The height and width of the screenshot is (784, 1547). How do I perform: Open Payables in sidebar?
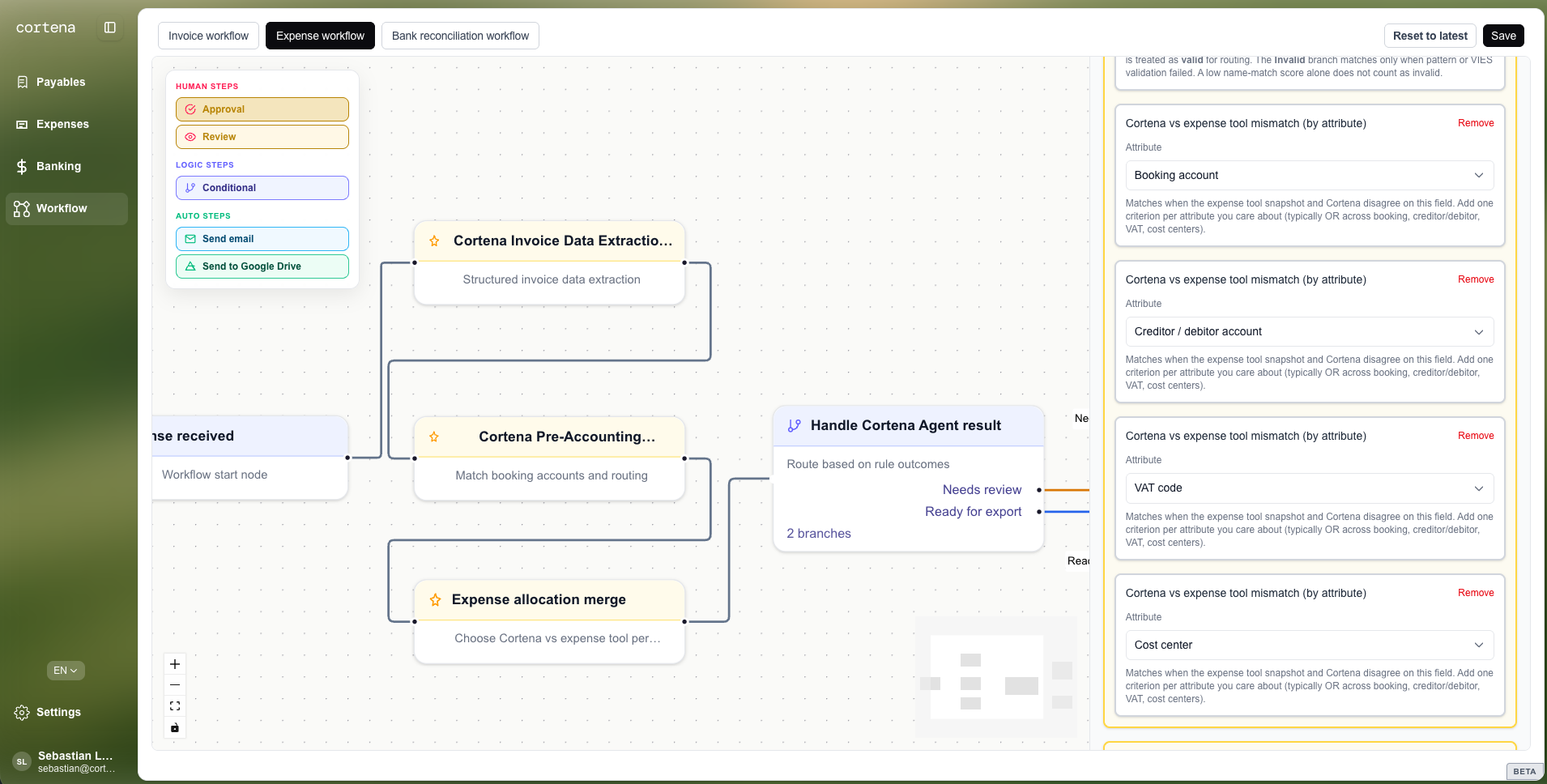coord(66,82)
